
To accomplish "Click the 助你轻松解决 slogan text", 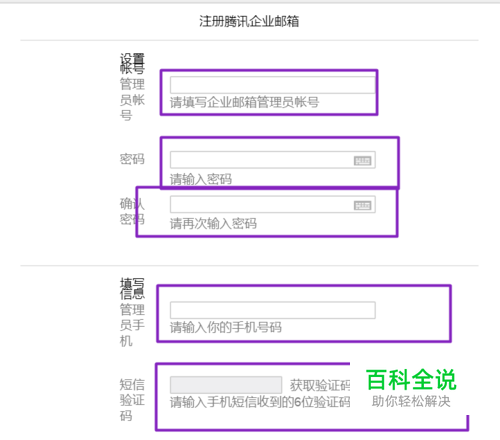I will [x=411, y=401].
